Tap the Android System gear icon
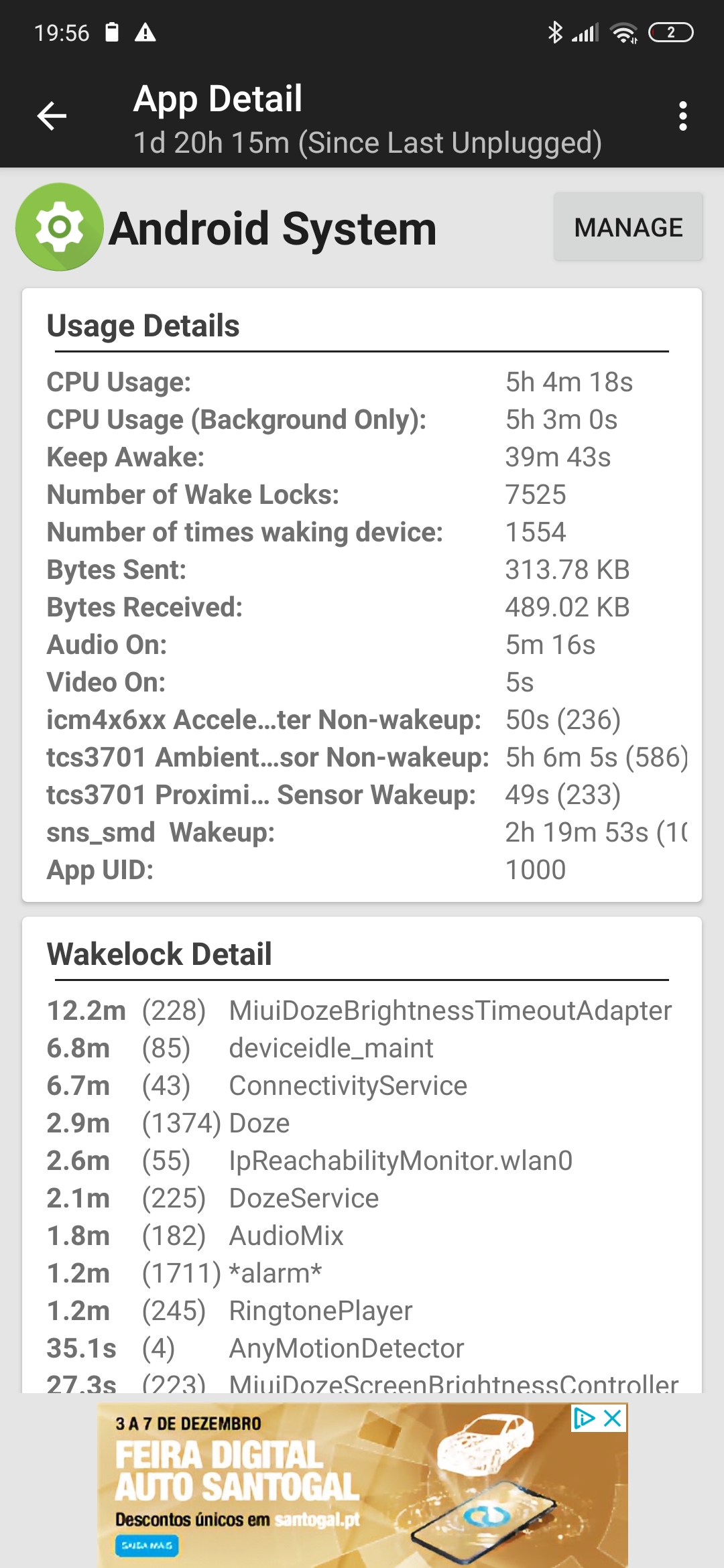The height and width of the screenshot is (1568, 724). pos(60,227)
